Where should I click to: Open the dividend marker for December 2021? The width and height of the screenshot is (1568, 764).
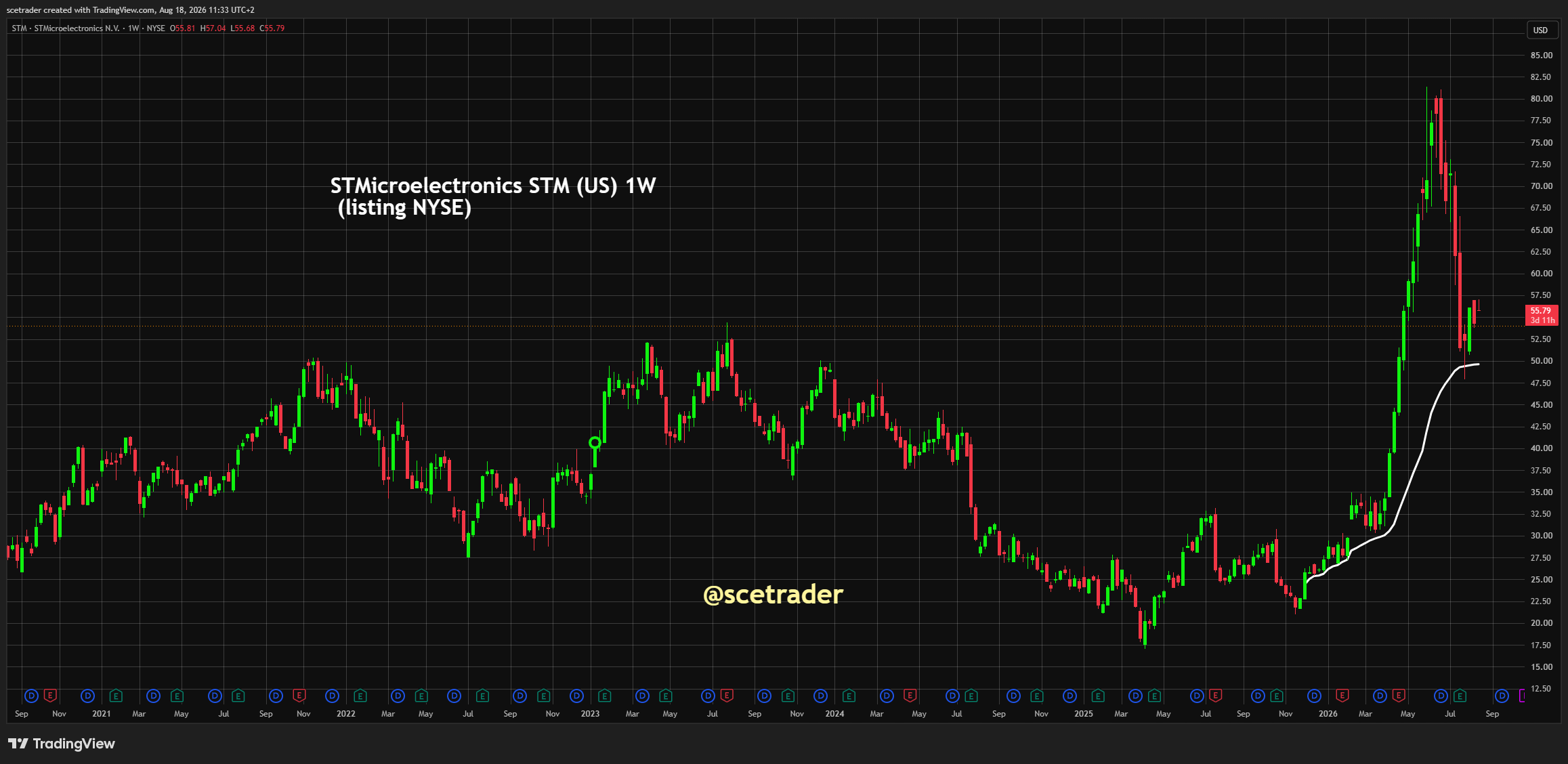point(332,696)
